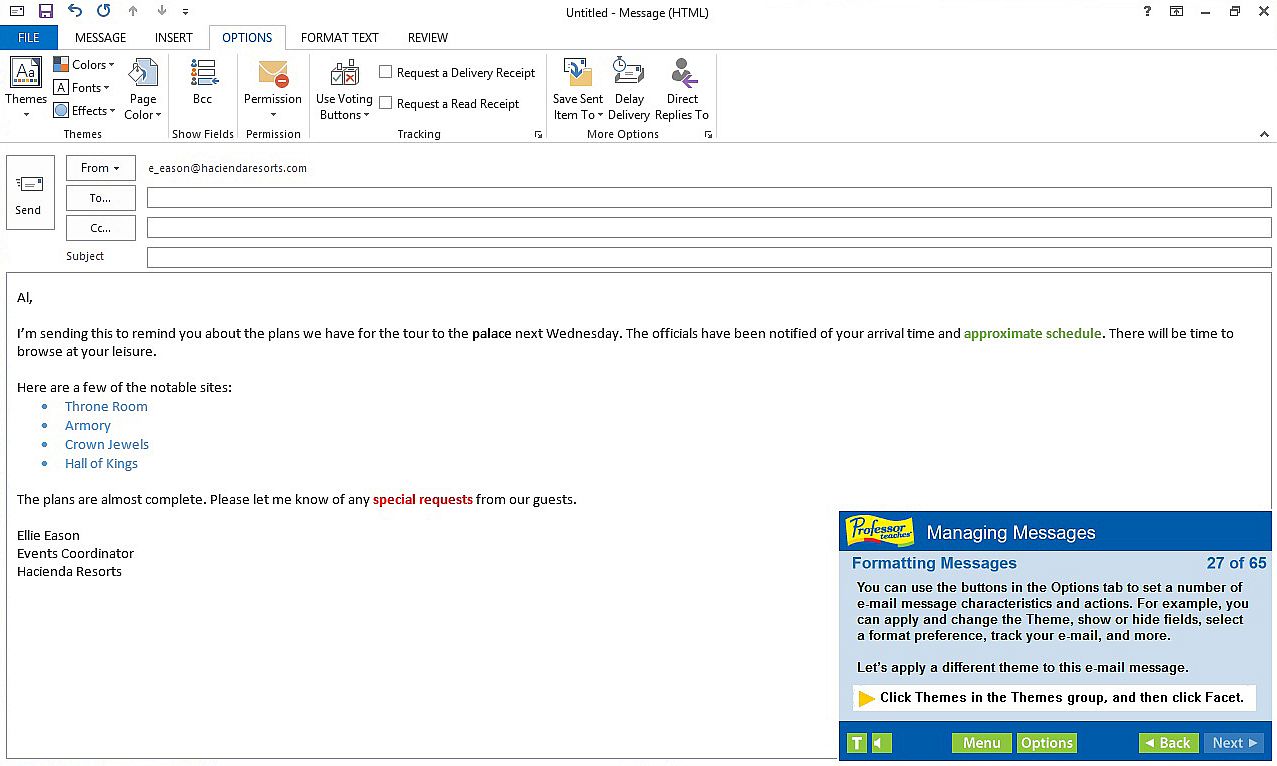Switch to the INSERT tab
This screenshot has width=1277, height=766.
(174, 37)
